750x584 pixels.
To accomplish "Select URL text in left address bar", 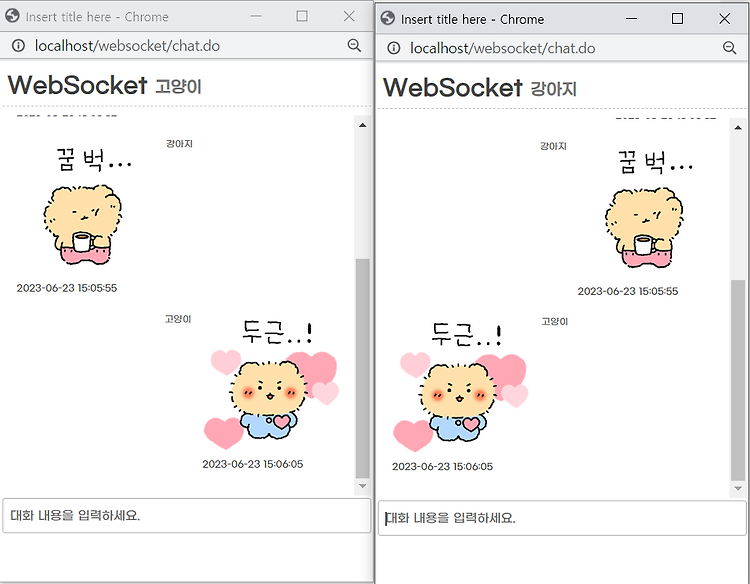I will point(127,46).
